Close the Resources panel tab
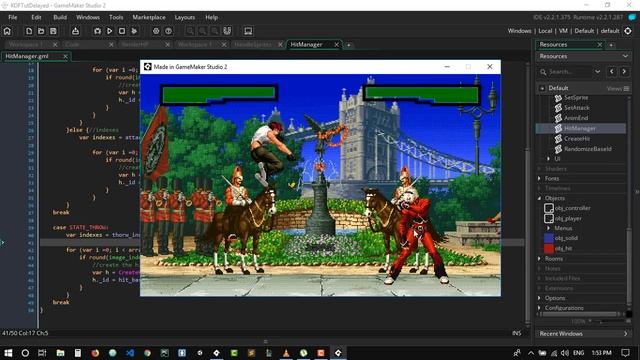 [x=600, y=44]
